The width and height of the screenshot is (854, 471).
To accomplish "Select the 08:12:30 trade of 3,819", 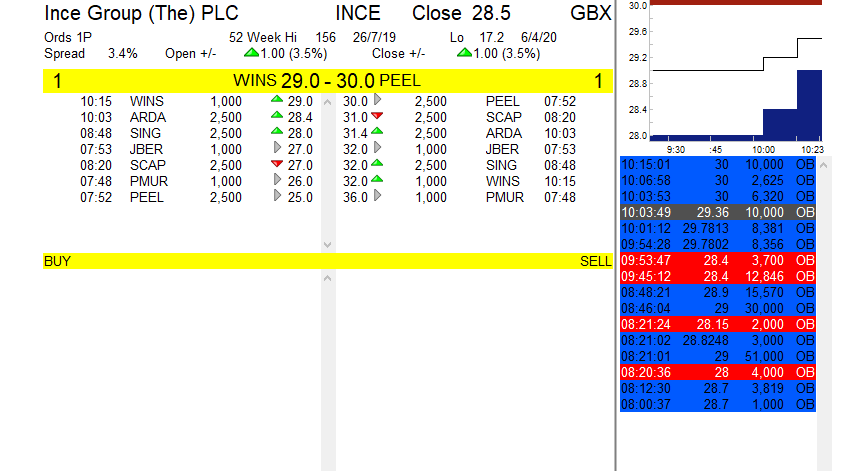I will coord(718,388).
